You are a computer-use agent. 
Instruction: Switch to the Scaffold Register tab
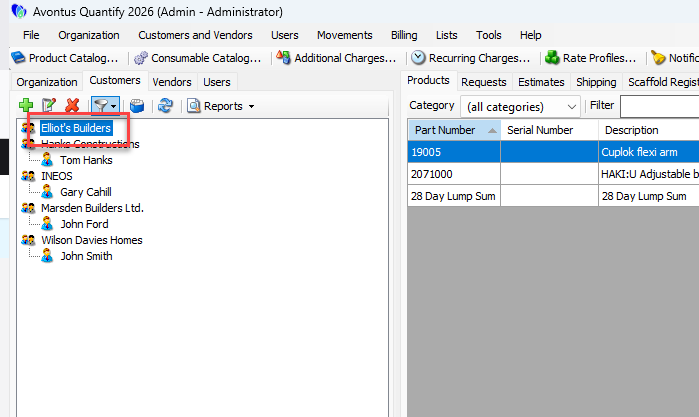pyautogui.click(x=662, y=82)
